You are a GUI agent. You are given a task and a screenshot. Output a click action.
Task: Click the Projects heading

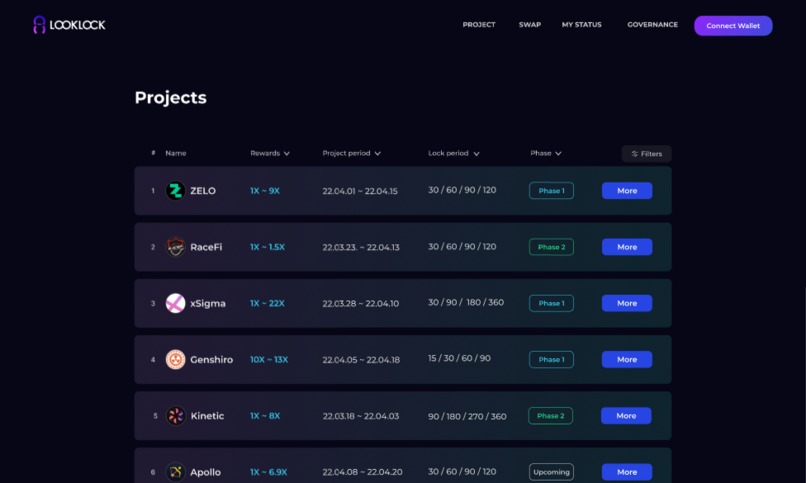[171, 98]
